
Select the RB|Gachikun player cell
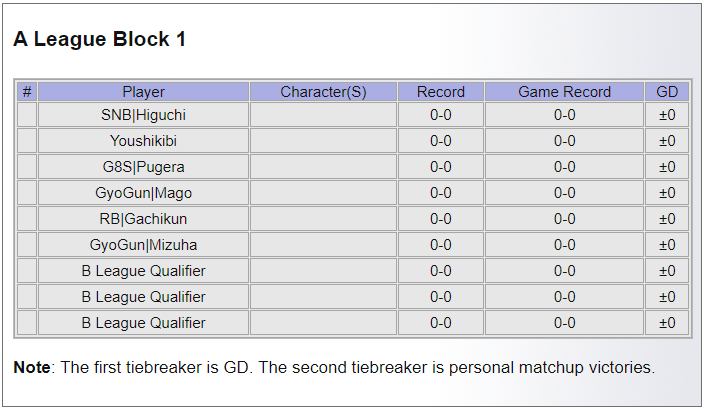(x=143, y=219)
